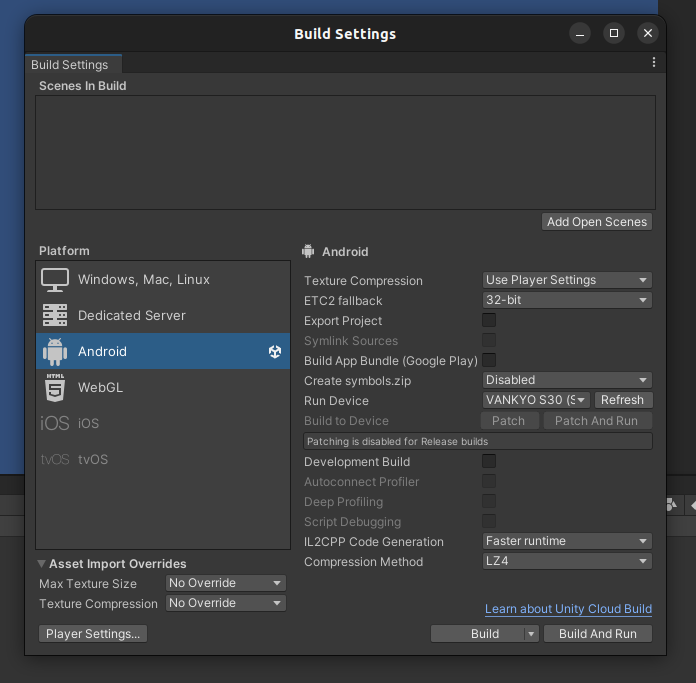The height and width of the screenshot is (683, 696).
Task: Click the large iOS platform logo
Action: pyautogui.click(x=55, y=423)
